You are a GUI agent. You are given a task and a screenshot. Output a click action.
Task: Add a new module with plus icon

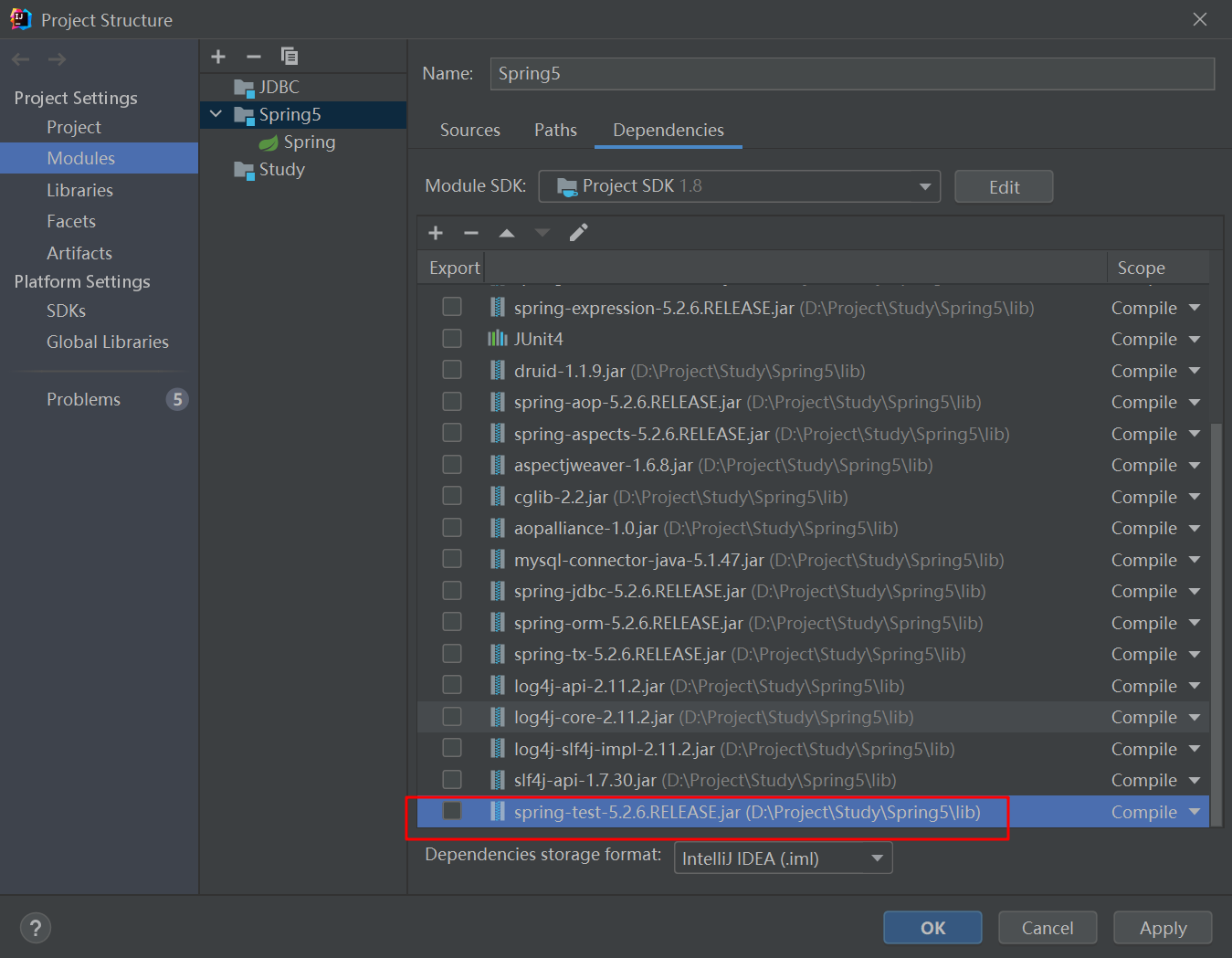click(218, 57)
